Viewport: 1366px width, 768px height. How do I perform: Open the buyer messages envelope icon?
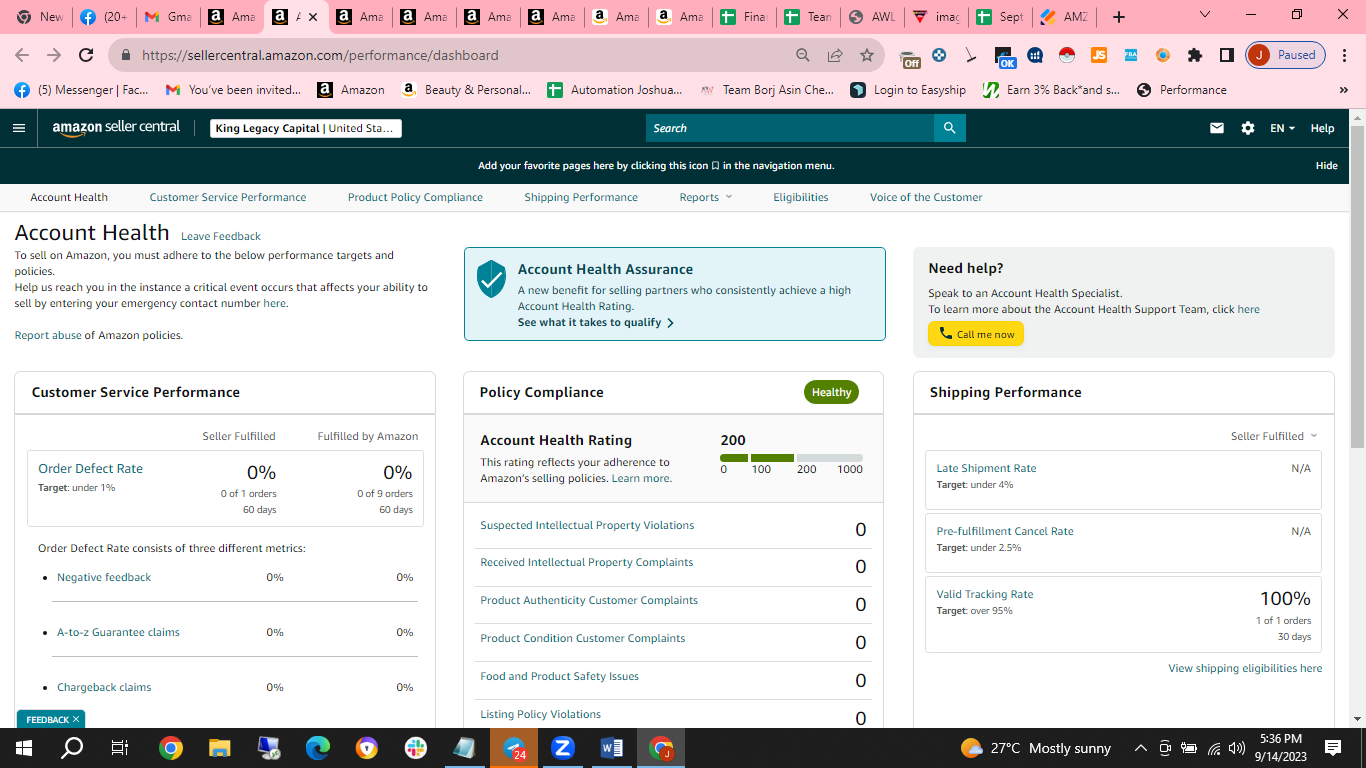(x=1217, y=128)
